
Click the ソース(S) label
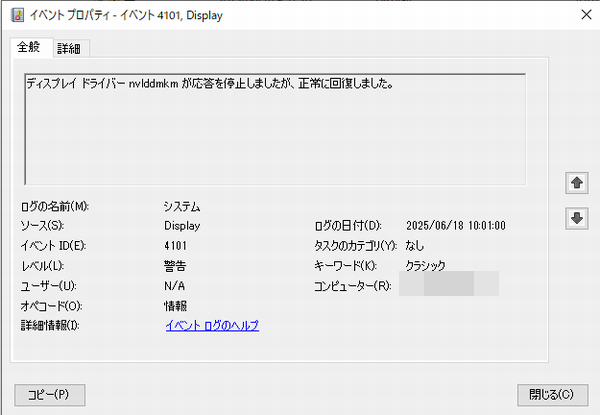pos(42,226)
